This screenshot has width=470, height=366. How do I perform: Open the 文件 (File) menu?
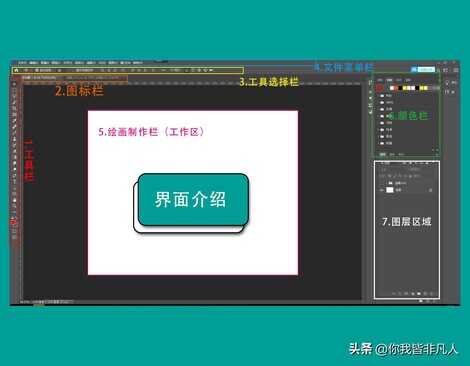coord(23,63)
